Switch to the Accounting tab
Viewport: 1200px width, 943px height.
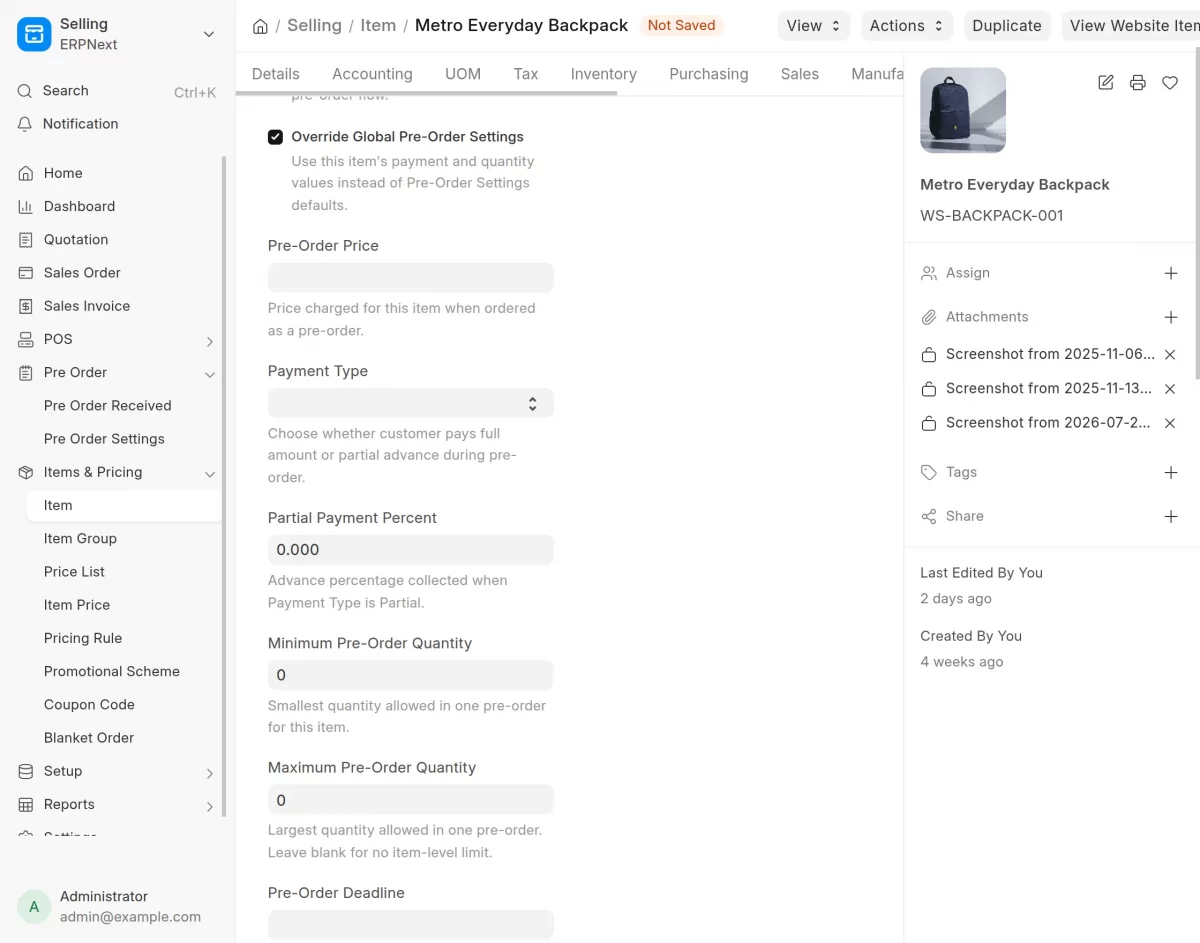tap(372, 74)
